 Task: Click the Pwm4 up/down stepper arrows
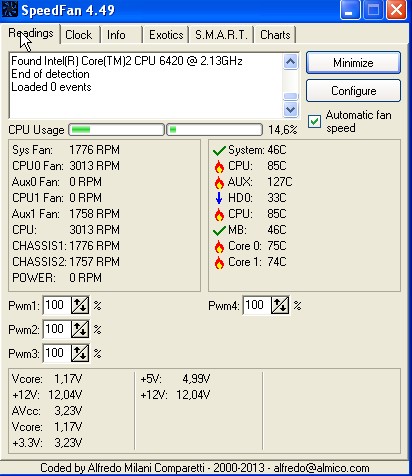tap(280, 305)
